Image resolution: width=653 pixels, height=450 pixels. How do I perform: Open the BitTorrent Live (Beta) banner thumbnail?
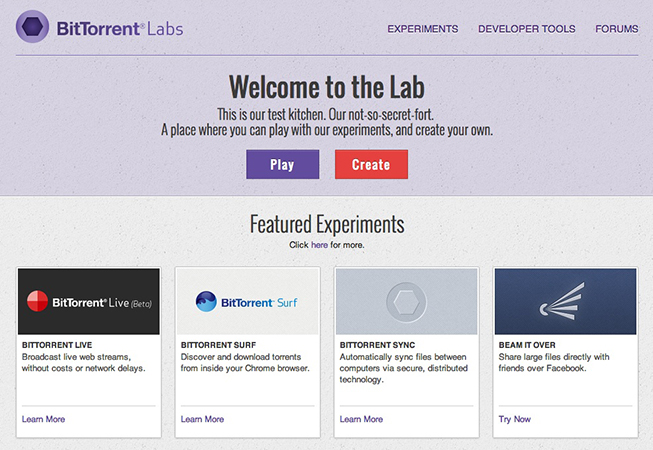(x=89, y=301)
